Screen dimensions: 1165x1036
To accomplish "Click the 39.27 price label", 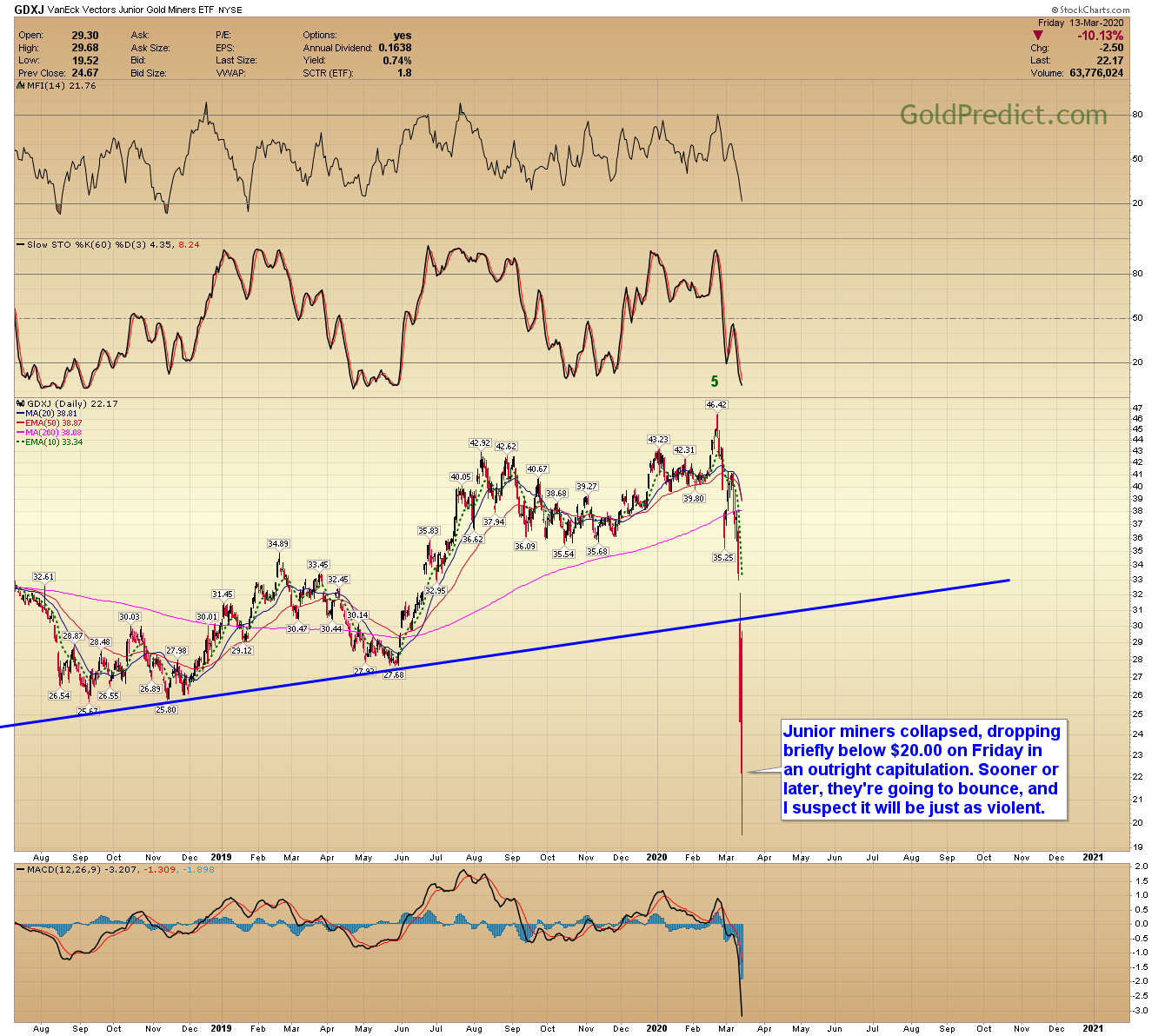I will pos(587,487).
